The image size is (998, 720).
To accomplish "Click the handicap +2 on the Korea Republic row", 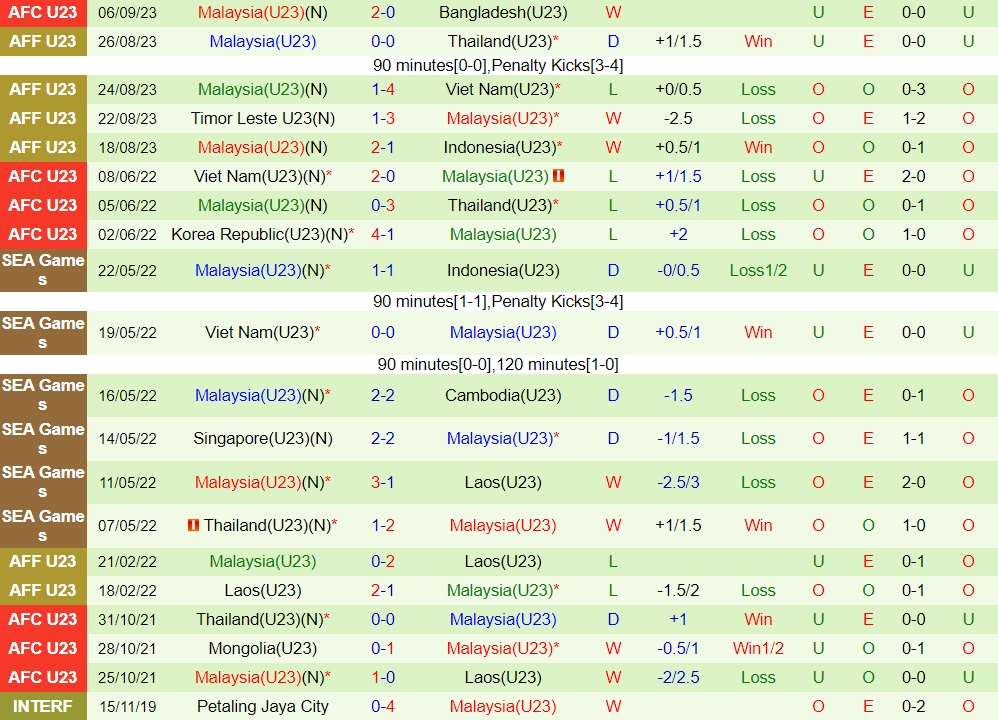I will (678, 234).
